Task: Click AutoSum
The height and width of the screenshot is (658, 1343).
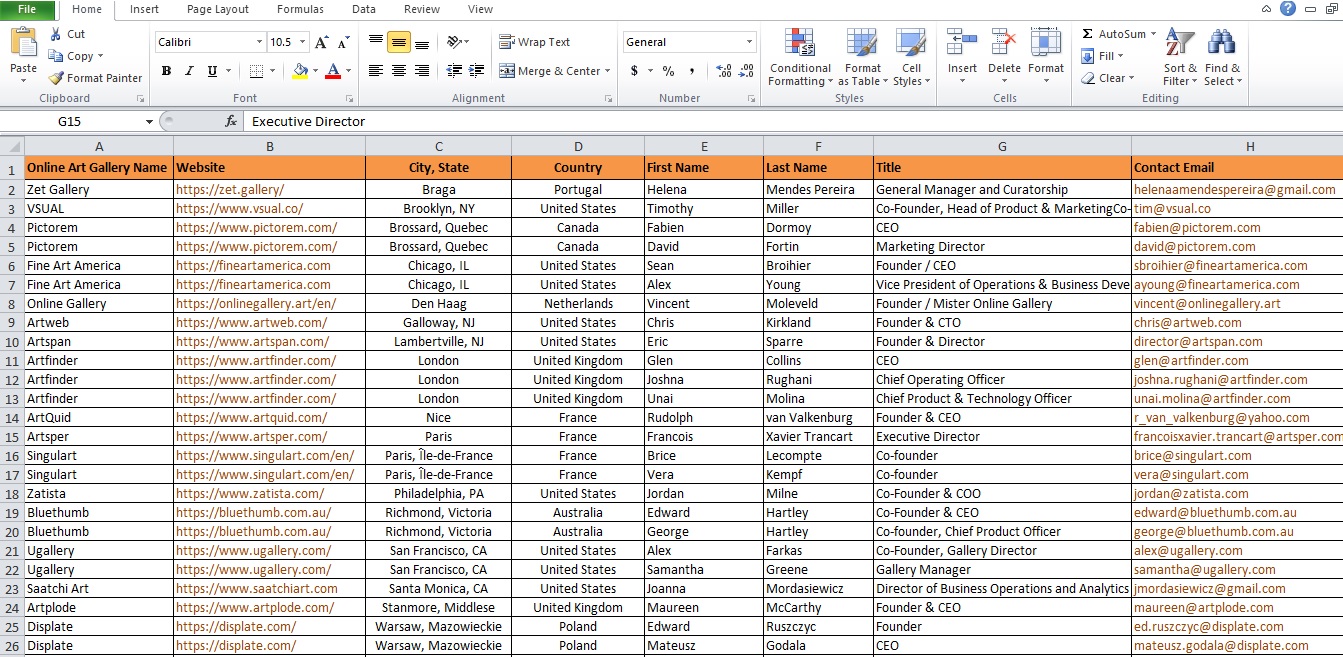Action: (1112, 34)
